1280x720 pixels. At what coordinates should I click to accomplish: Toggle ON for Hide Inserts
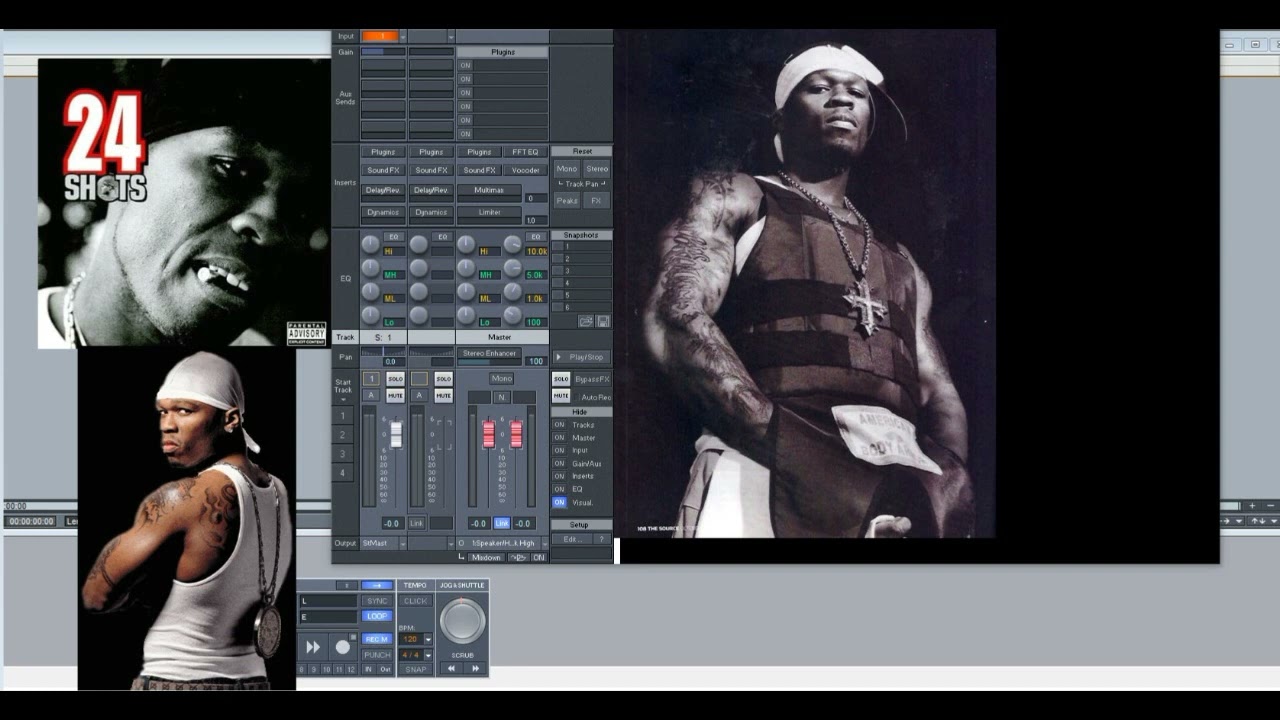559,476
